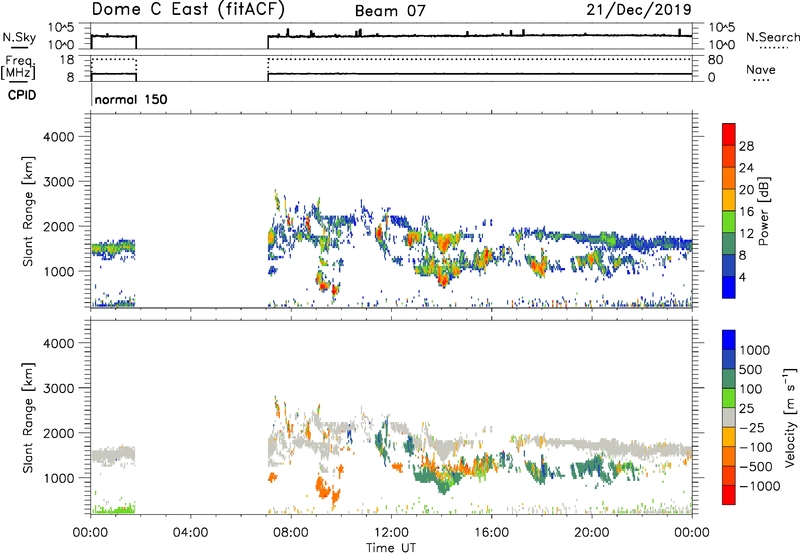Select the 'N.Search' legend label
Screen dimensions: 800x554
click(772, 37)
